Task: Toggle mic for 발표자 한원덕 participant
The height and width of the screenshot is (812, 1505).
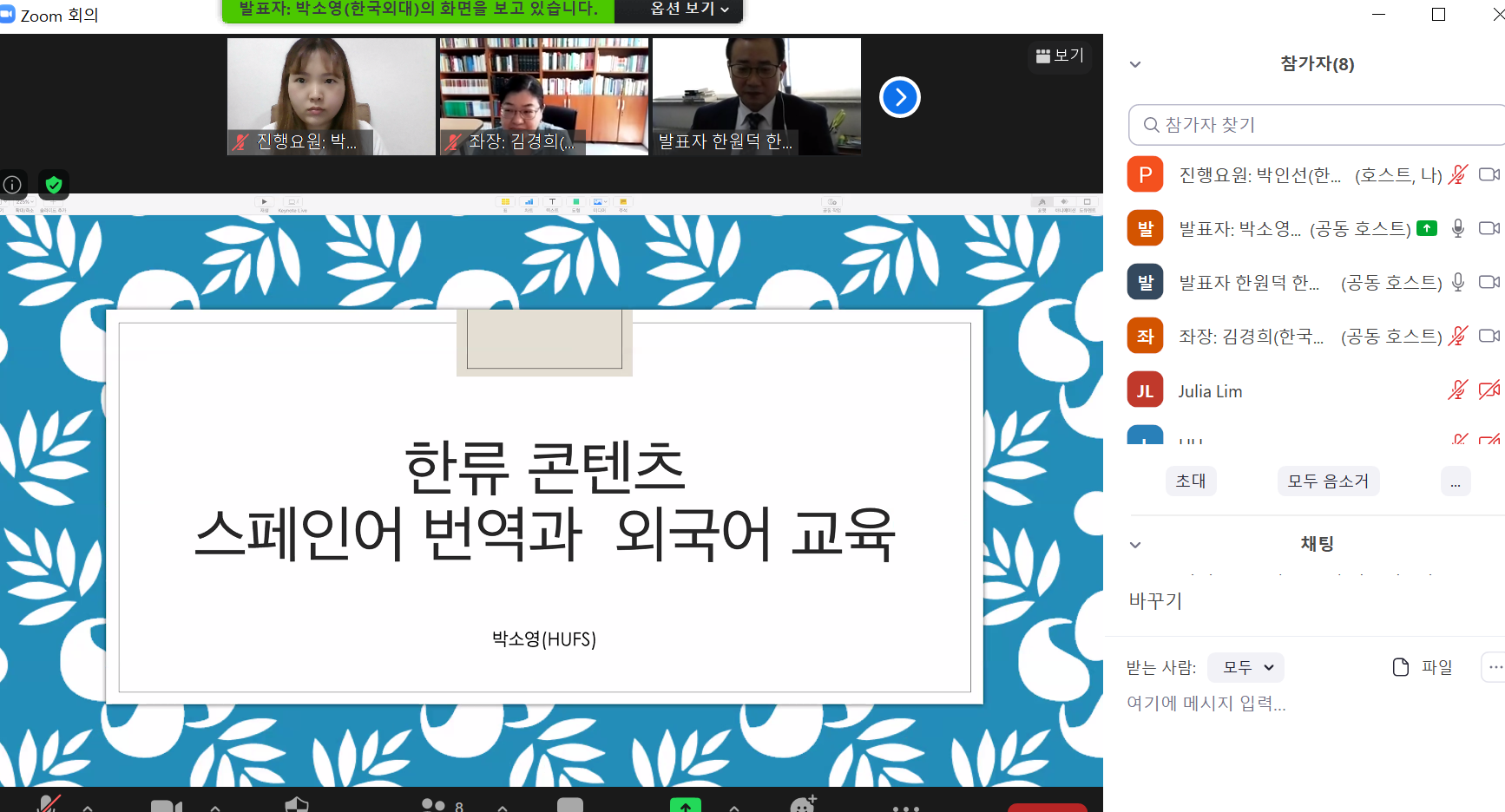Action: tap(1458, 282)
